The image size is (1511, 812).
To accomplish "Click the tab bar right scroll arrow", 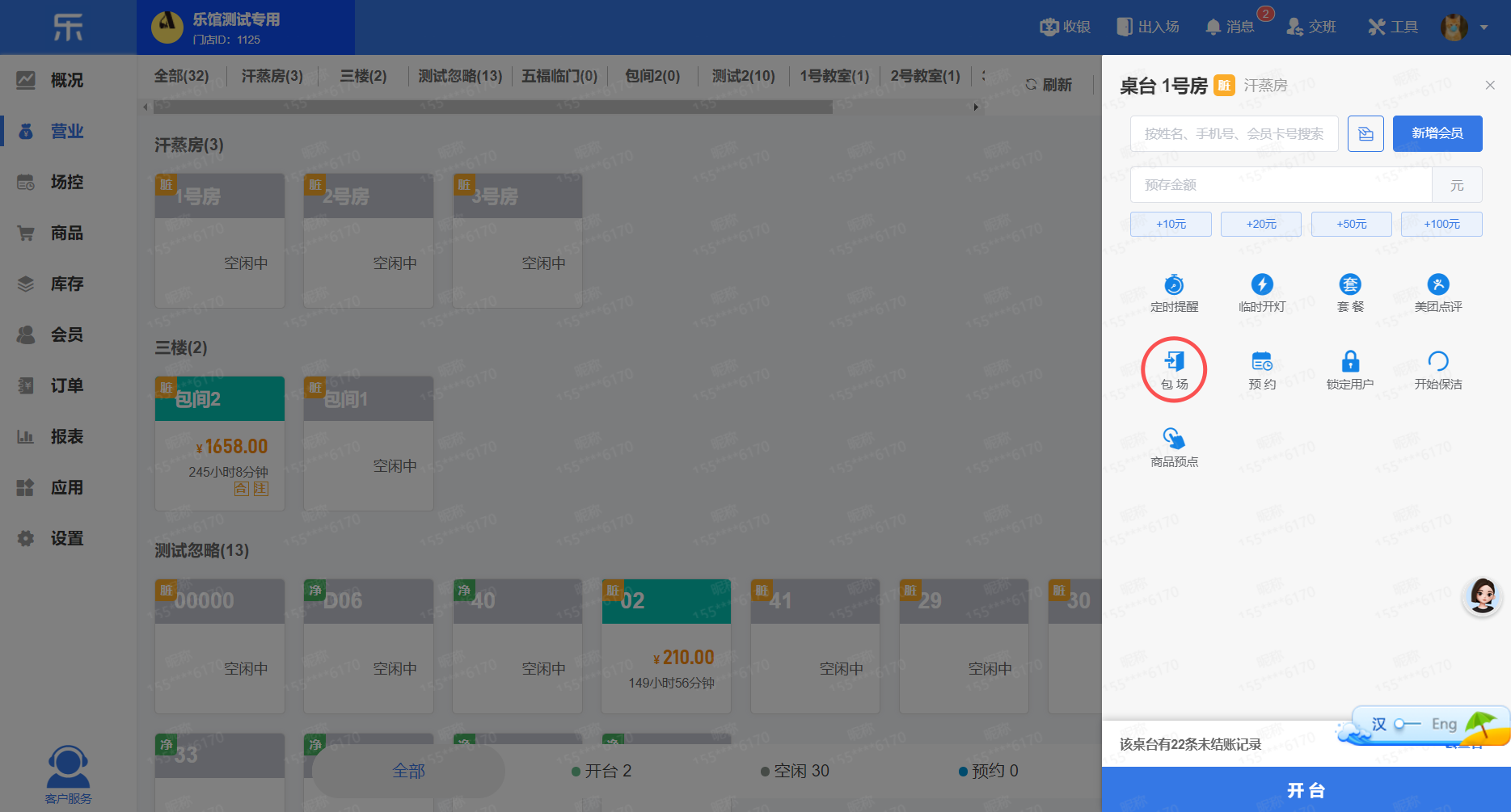I will pyautogui.click(x=976, y=107).
